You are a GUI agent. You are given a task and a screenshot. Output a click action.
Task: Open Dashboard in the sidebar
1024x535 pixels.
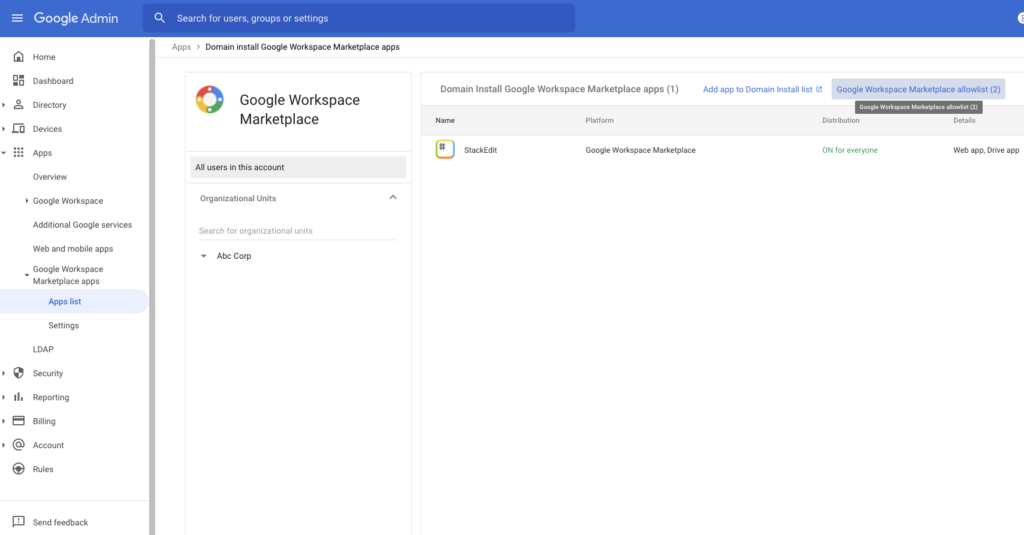[53, 81]
